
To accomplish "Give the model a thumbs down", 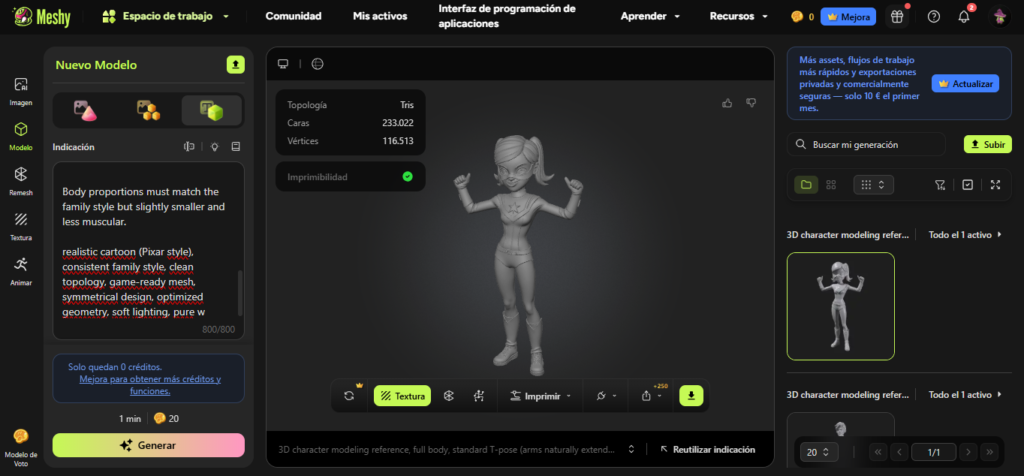I will coord(751,103).
